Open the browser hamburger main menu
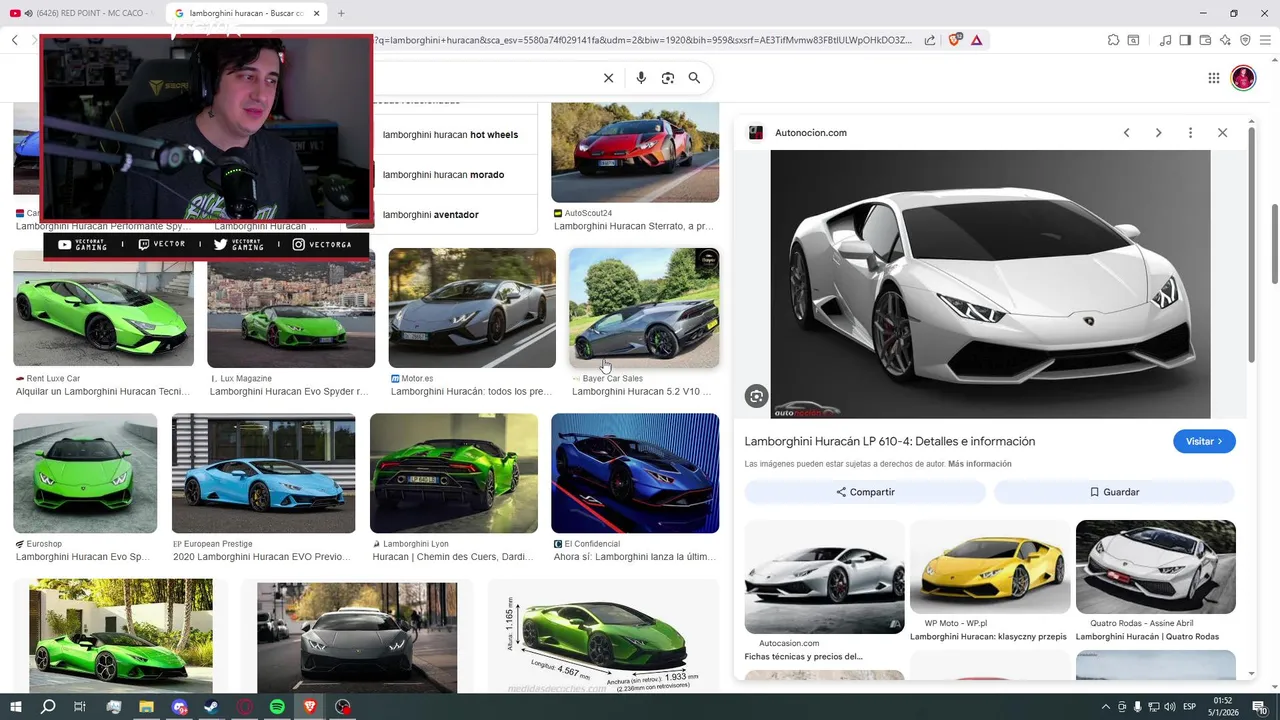Viewport: 1280px width, 720px height. [x=1265, y=40]
